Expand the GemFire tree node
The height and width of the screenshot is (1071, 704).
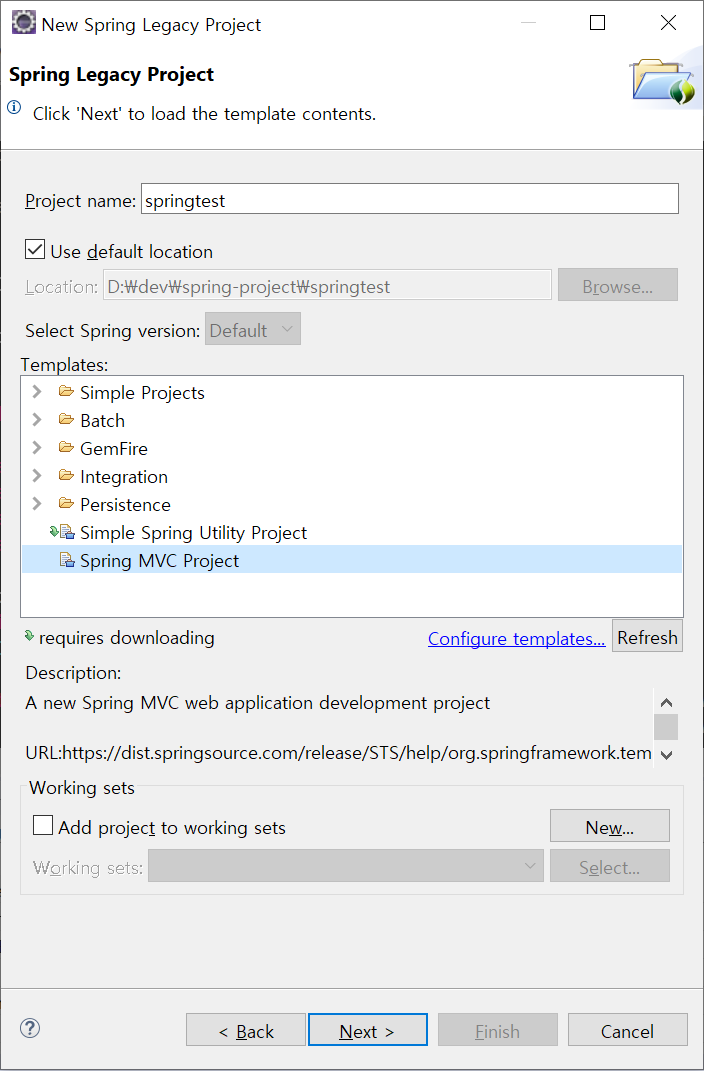point(38,447)
